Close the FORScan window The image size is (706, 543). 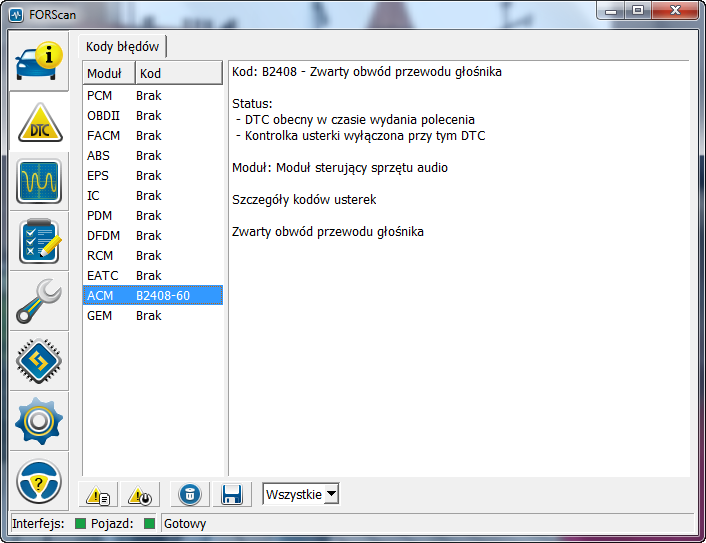pyautogui.click(x=675, y=10)
